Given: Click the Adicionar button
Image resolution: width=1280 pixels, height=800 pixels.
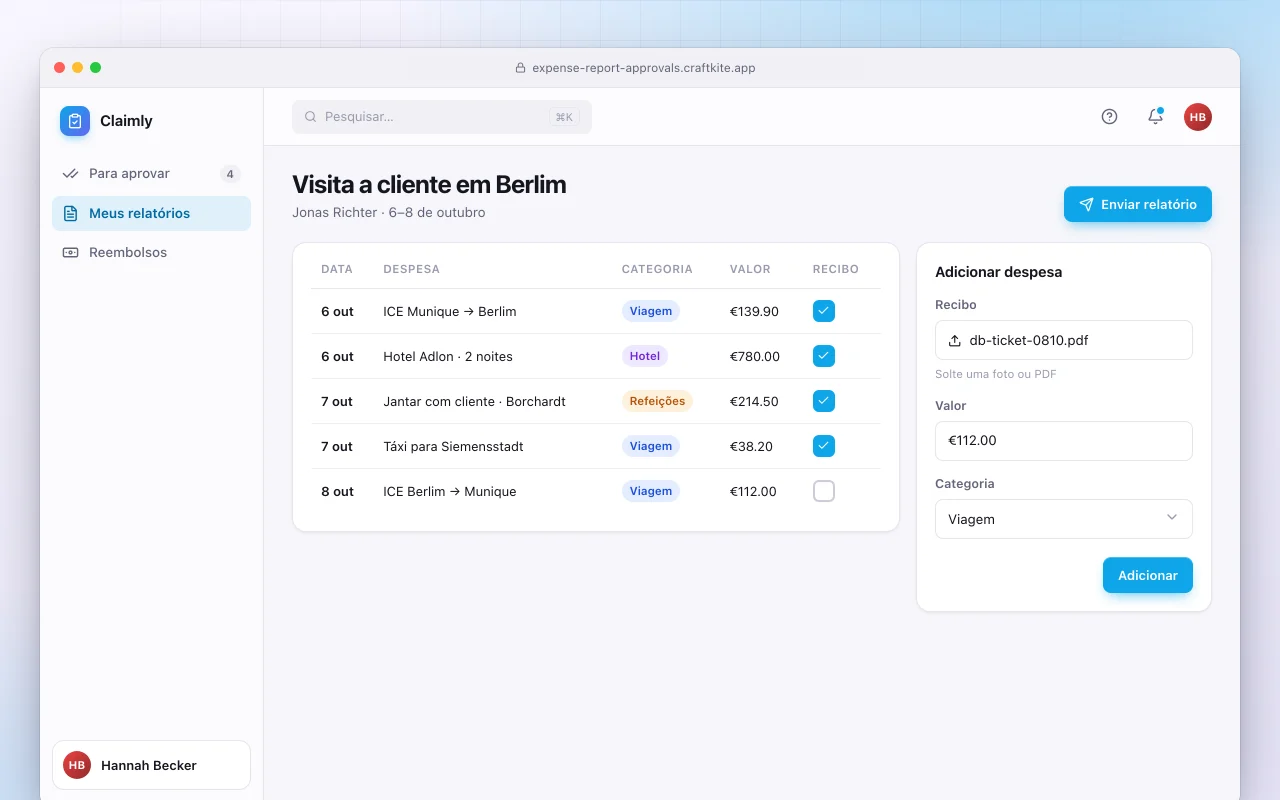Looking at the screenshot, I should (x=1148, y=575).
